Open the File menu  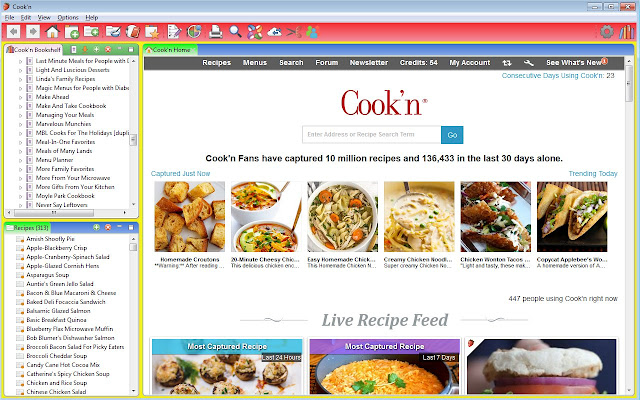click(x=9, y=18)
